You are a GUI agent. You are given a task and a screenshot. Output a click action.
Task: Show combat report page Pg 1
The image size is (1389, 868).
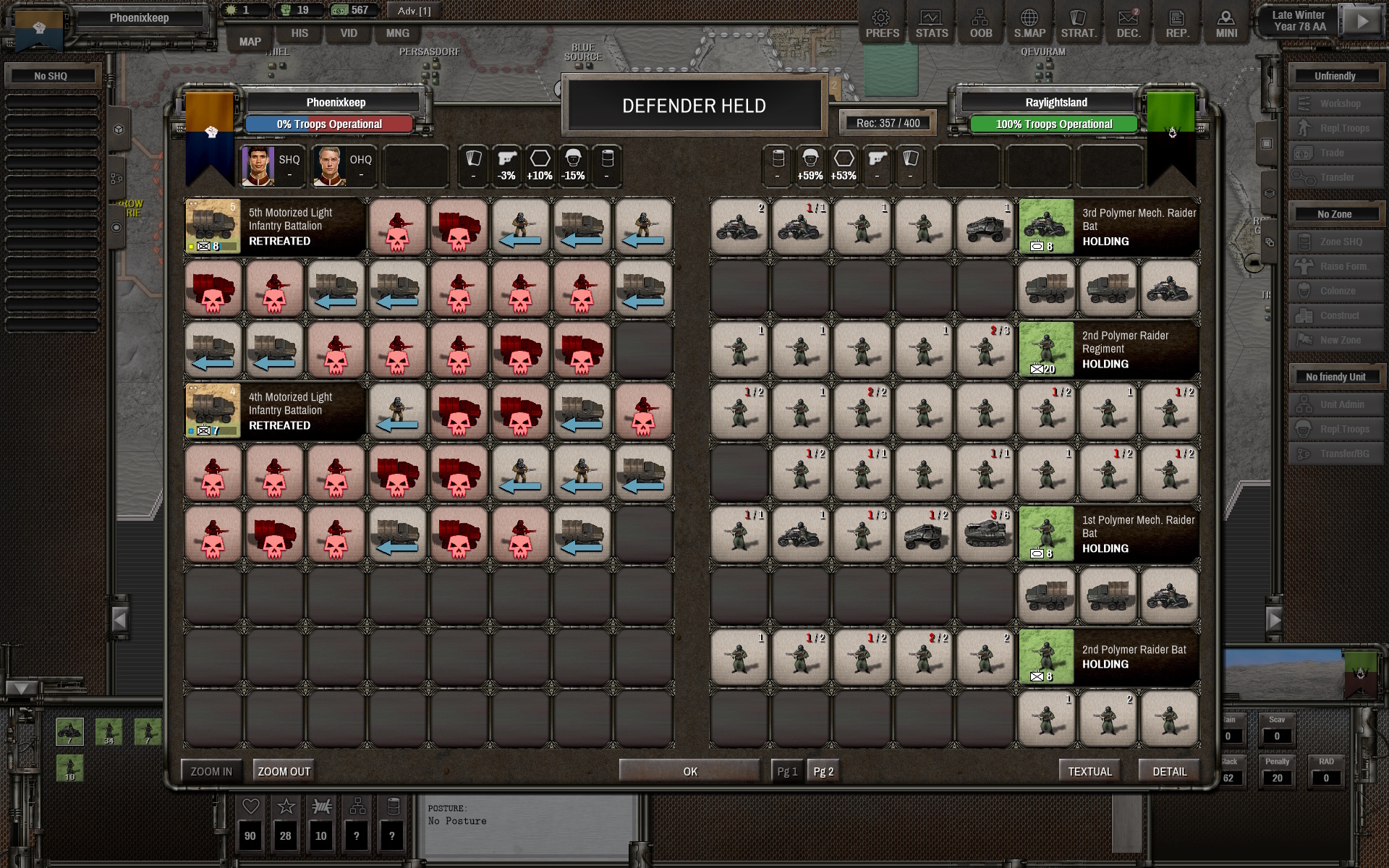pyautogui.click(x=787, y=772)
